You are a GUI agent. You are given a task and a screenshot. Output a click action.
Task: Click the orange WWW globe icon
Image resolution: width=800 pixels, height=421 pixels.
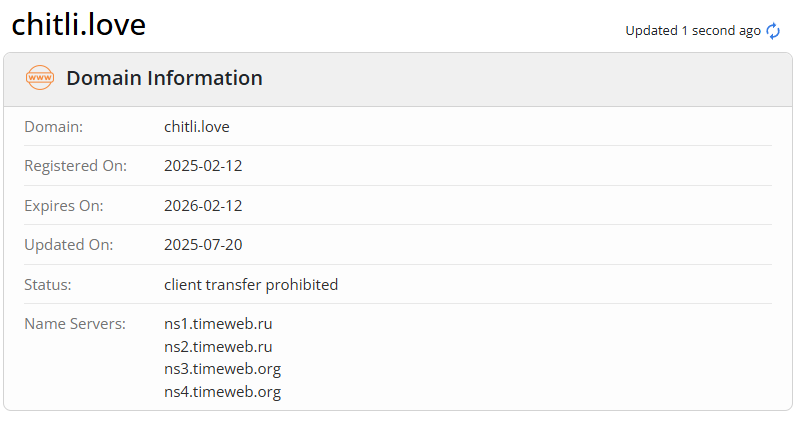click(x=40, y=78)
